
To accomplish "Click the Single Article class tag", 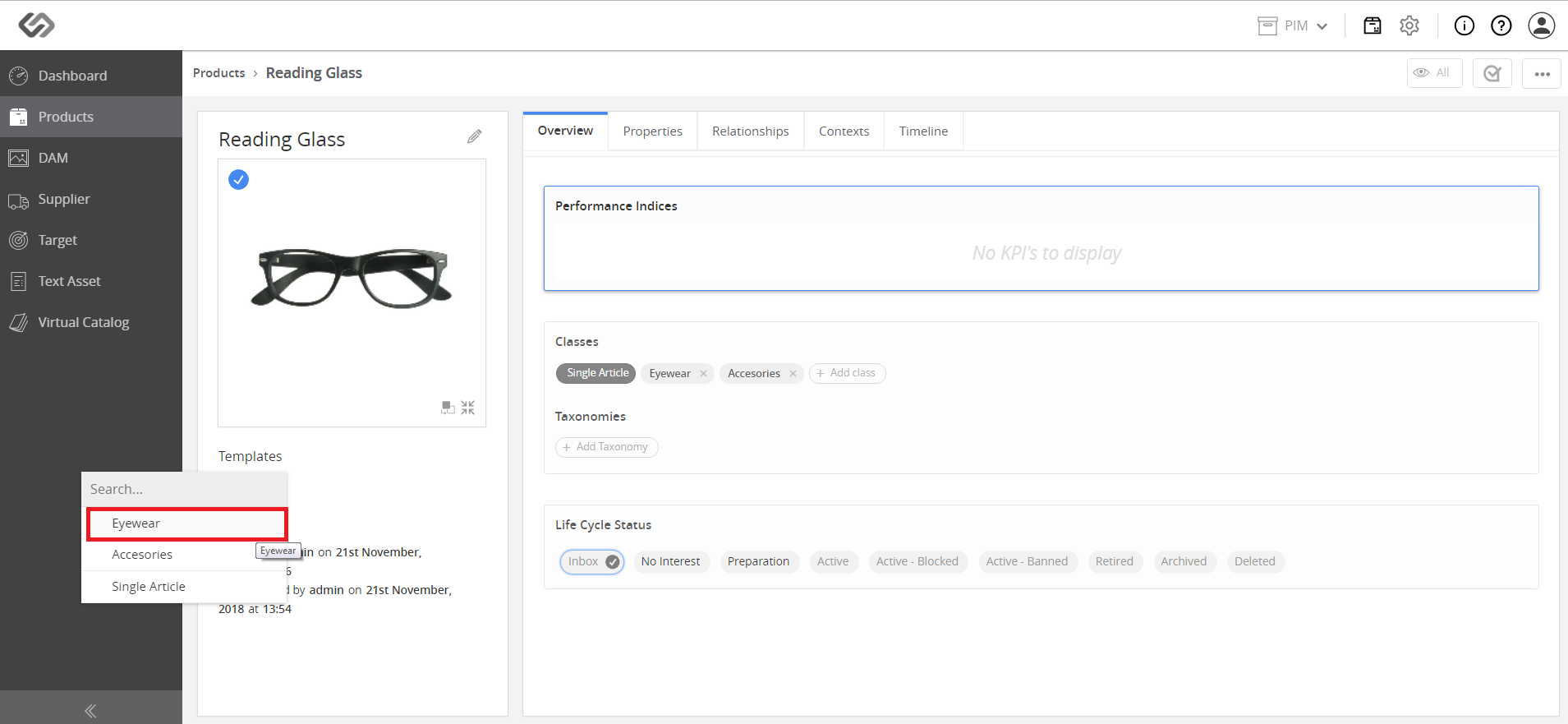I will (x=596, y=373).
